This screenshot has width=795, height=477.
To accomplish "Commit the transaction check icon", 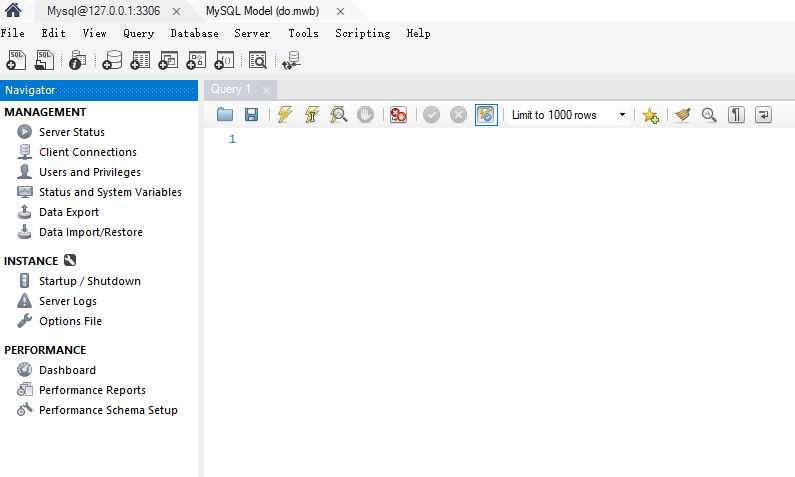I will [431, 115].
